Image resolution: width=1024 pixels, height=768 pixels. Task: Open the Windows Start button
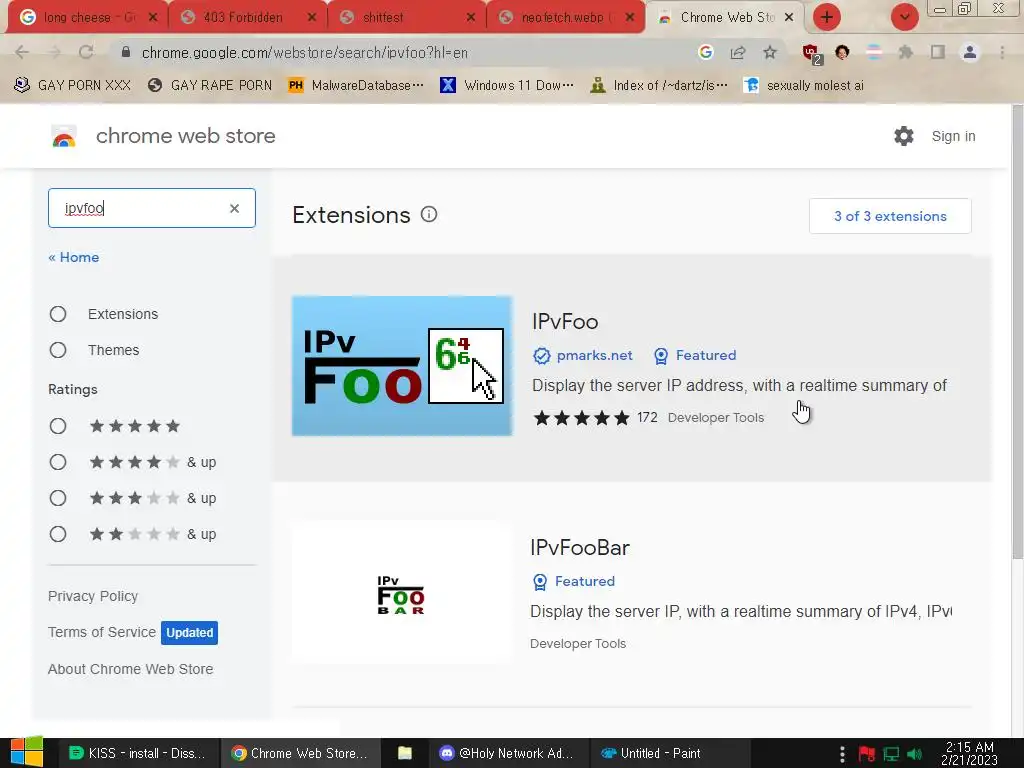pos(26,752)
